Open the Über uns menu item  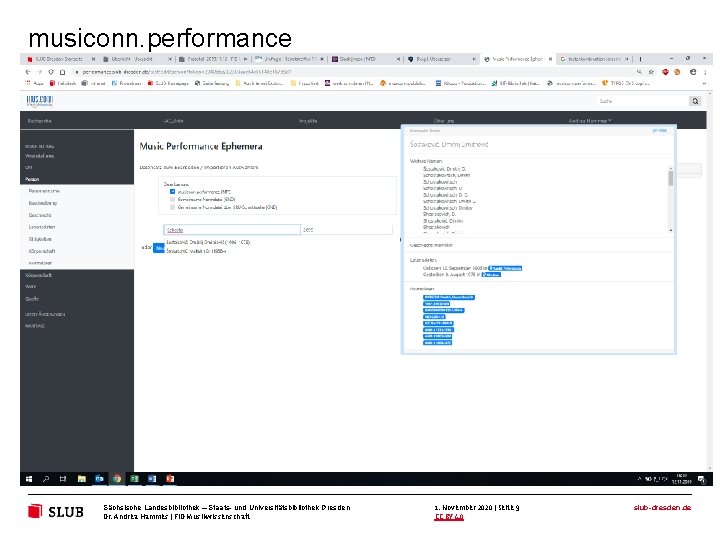(444, 121)
